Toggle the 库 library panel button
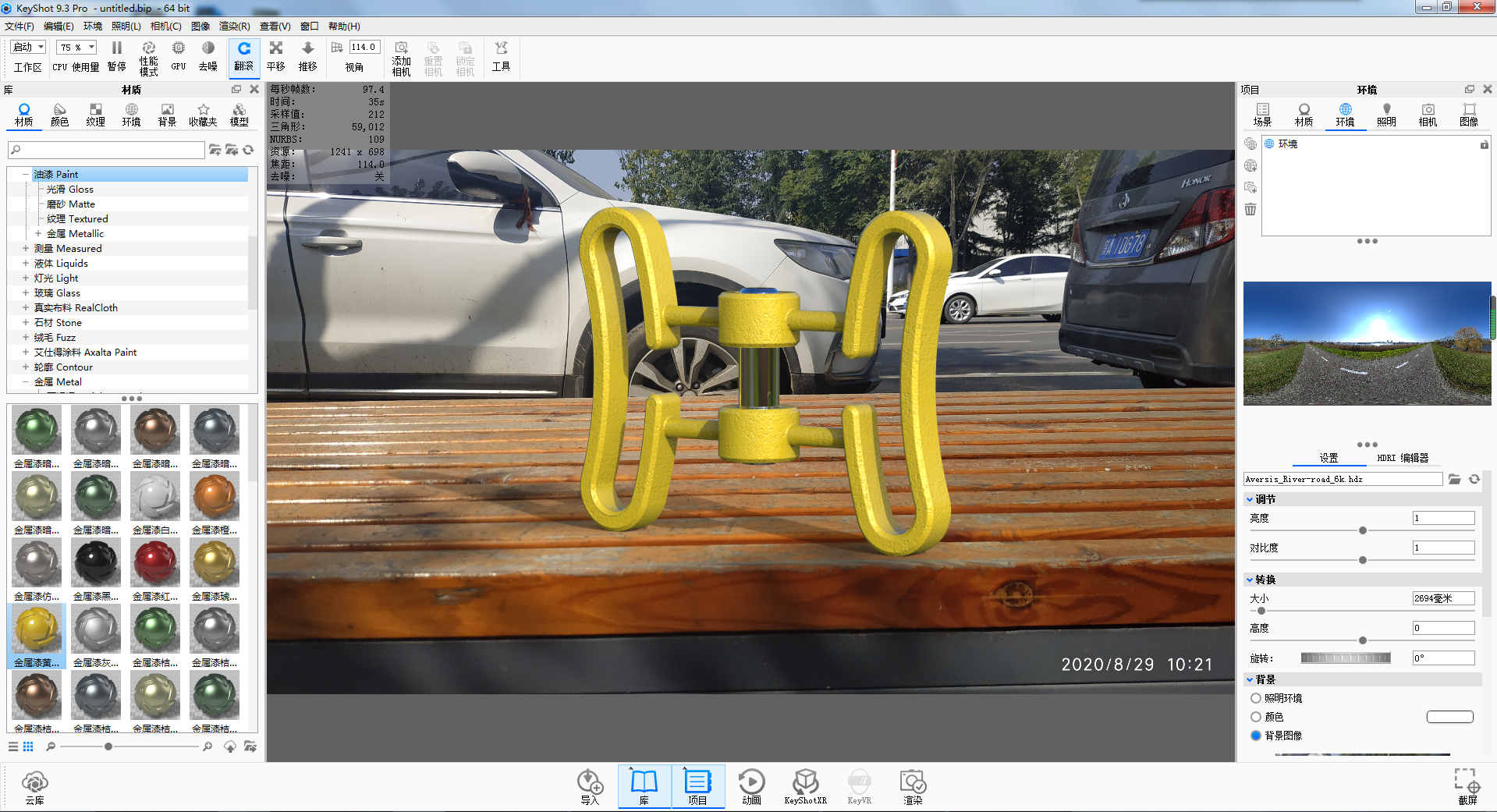Image resolution: width=1497 pixels, height=812 pixels. [x=644, y=787]
